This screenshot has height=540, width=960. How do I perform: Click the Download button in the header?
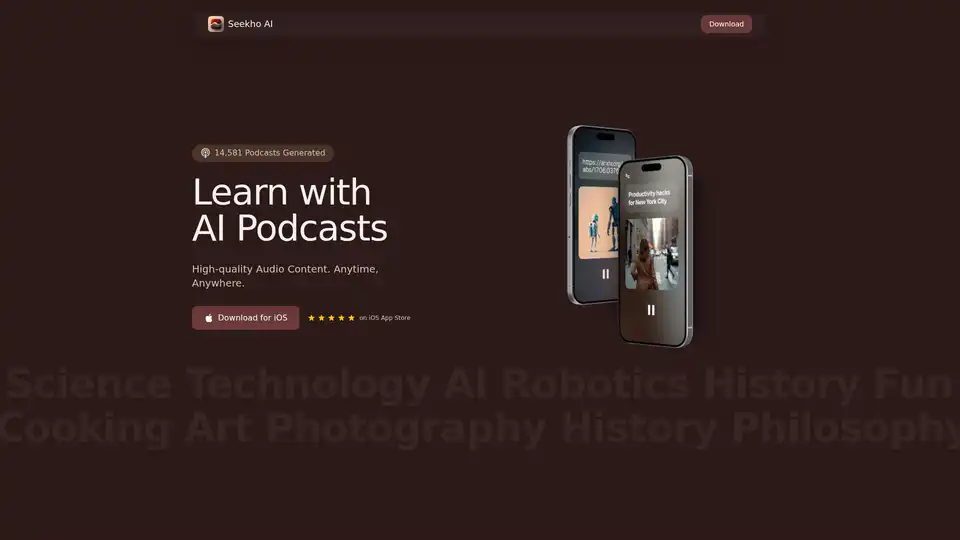pyautogui.click(x=726, y=24)
